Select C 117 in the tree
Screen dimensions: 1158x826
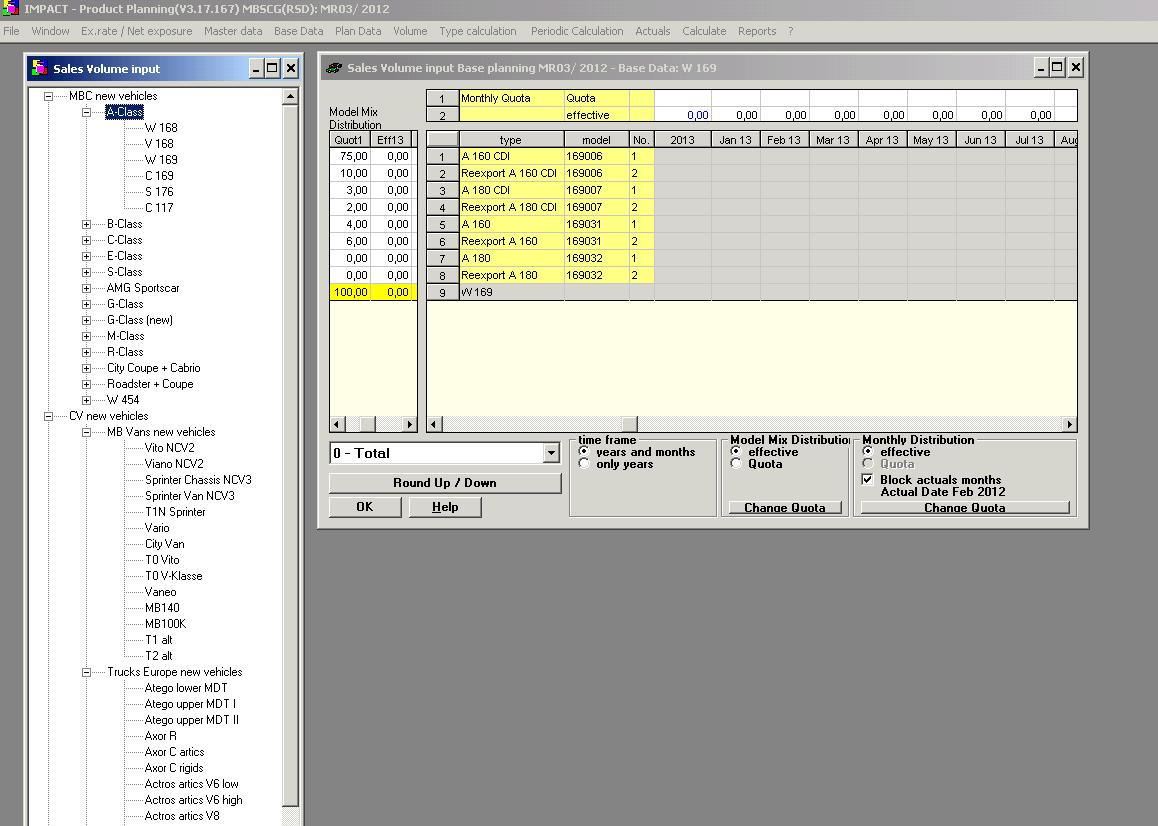click(x=159, y=208)
